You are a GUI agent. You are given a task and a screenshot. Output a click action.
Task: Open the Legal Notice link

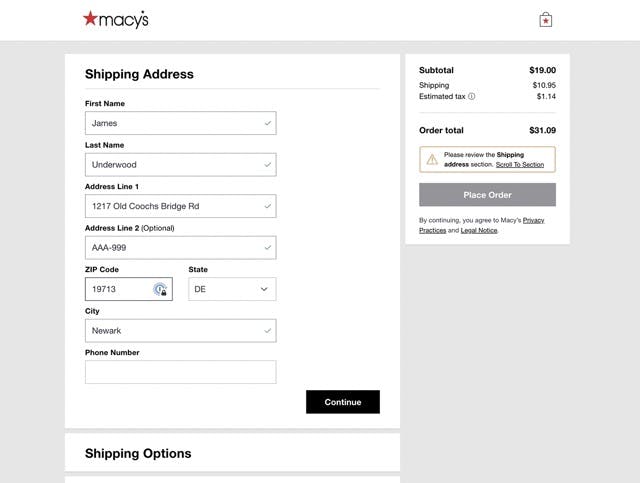coord(479,230)
